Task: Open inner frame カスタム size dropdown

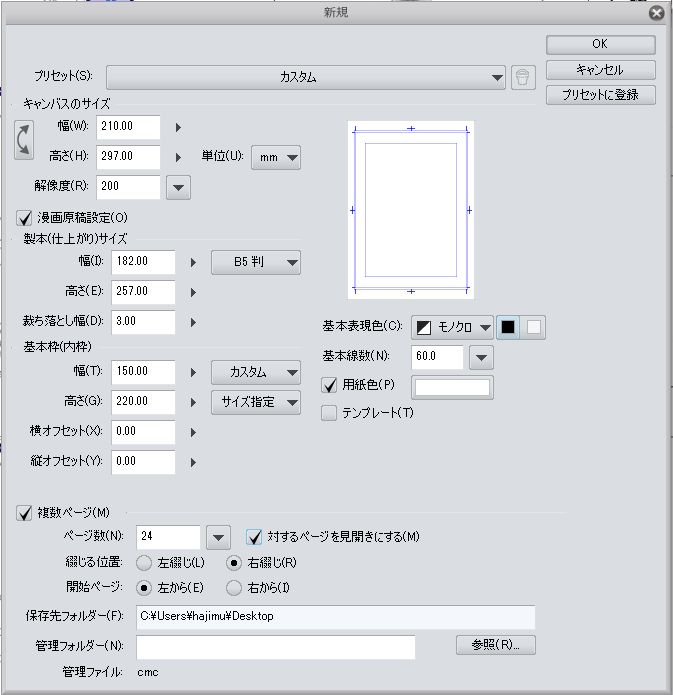Action: (x=256, y=372)
